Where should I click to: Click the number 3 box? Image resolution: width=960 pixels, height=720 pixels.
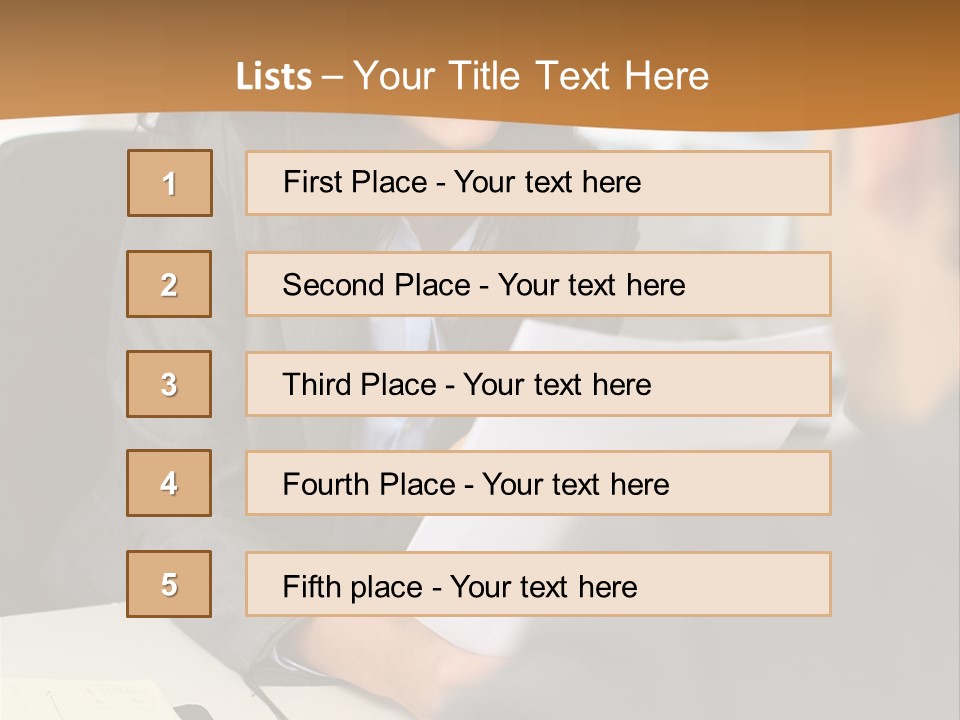pos(169,384)
